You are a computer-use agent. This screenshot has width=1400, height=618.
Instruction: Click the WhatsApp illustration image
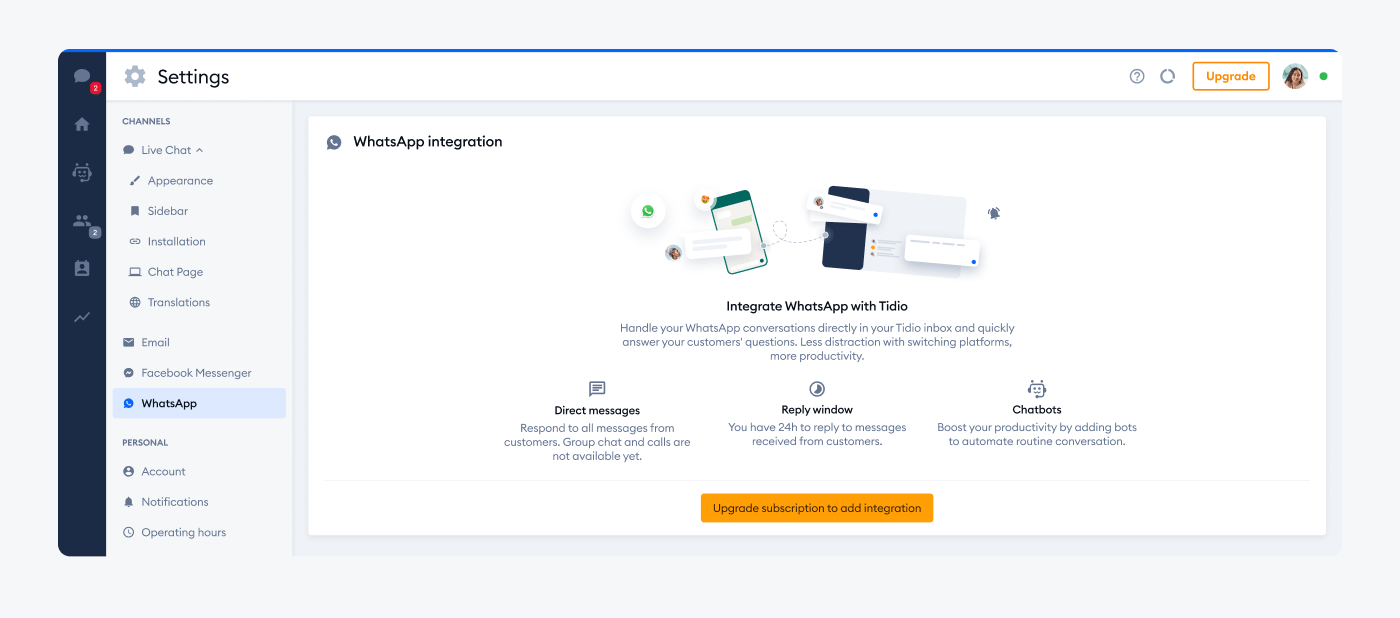click(x=817, y=233)
